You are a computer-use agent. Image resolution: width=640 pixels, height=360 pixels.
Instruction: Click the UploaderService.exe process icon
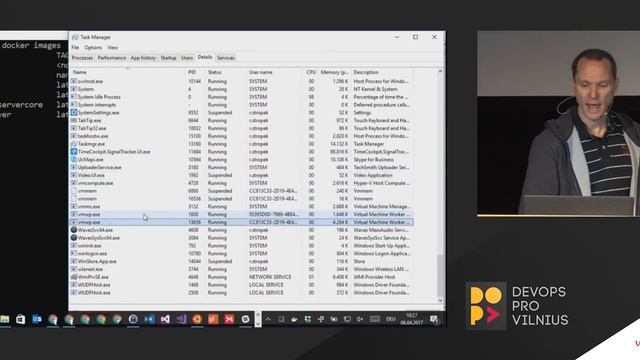(74, 167)
